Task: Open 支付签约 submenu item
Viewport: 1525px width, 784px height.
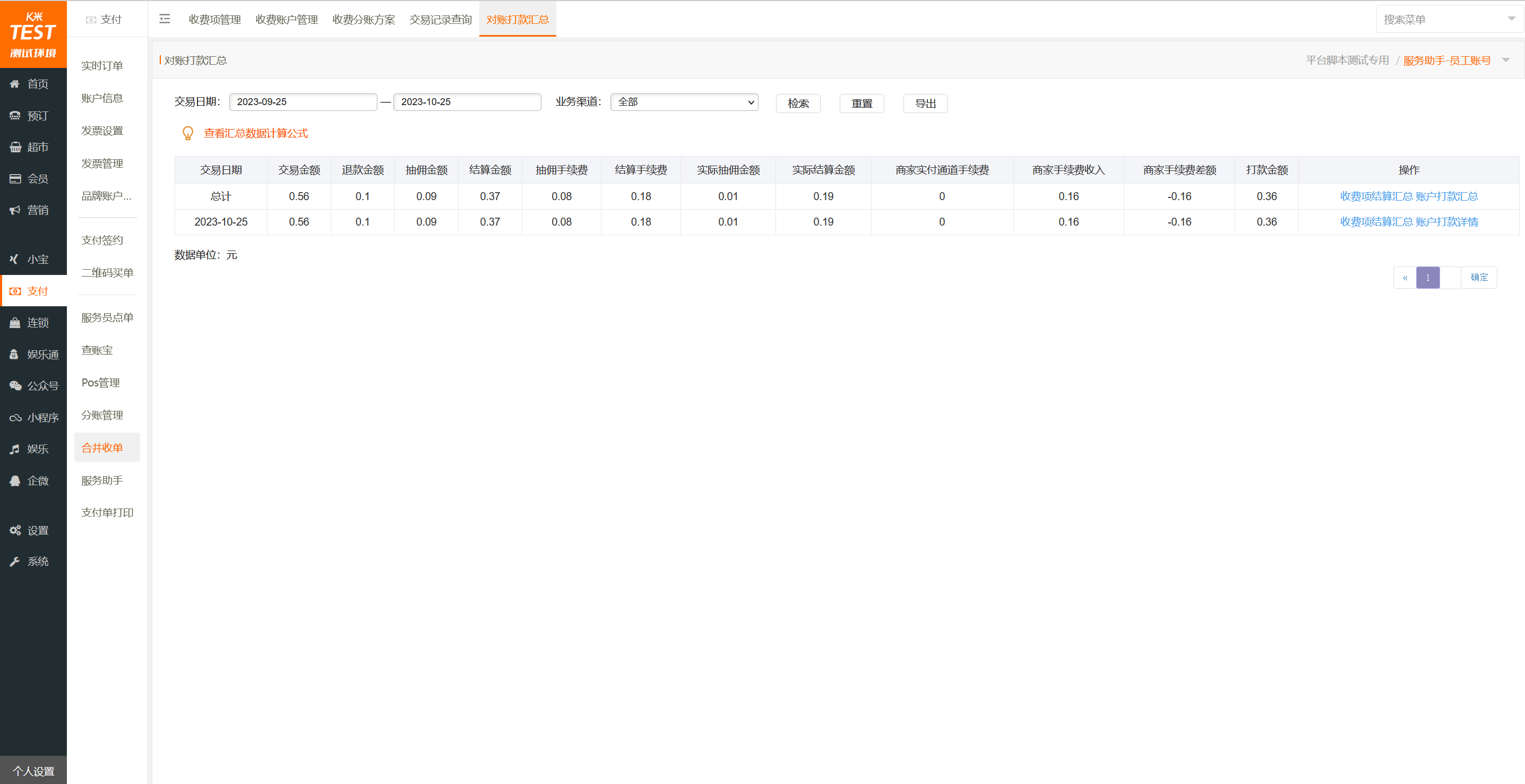Action: 102,240
